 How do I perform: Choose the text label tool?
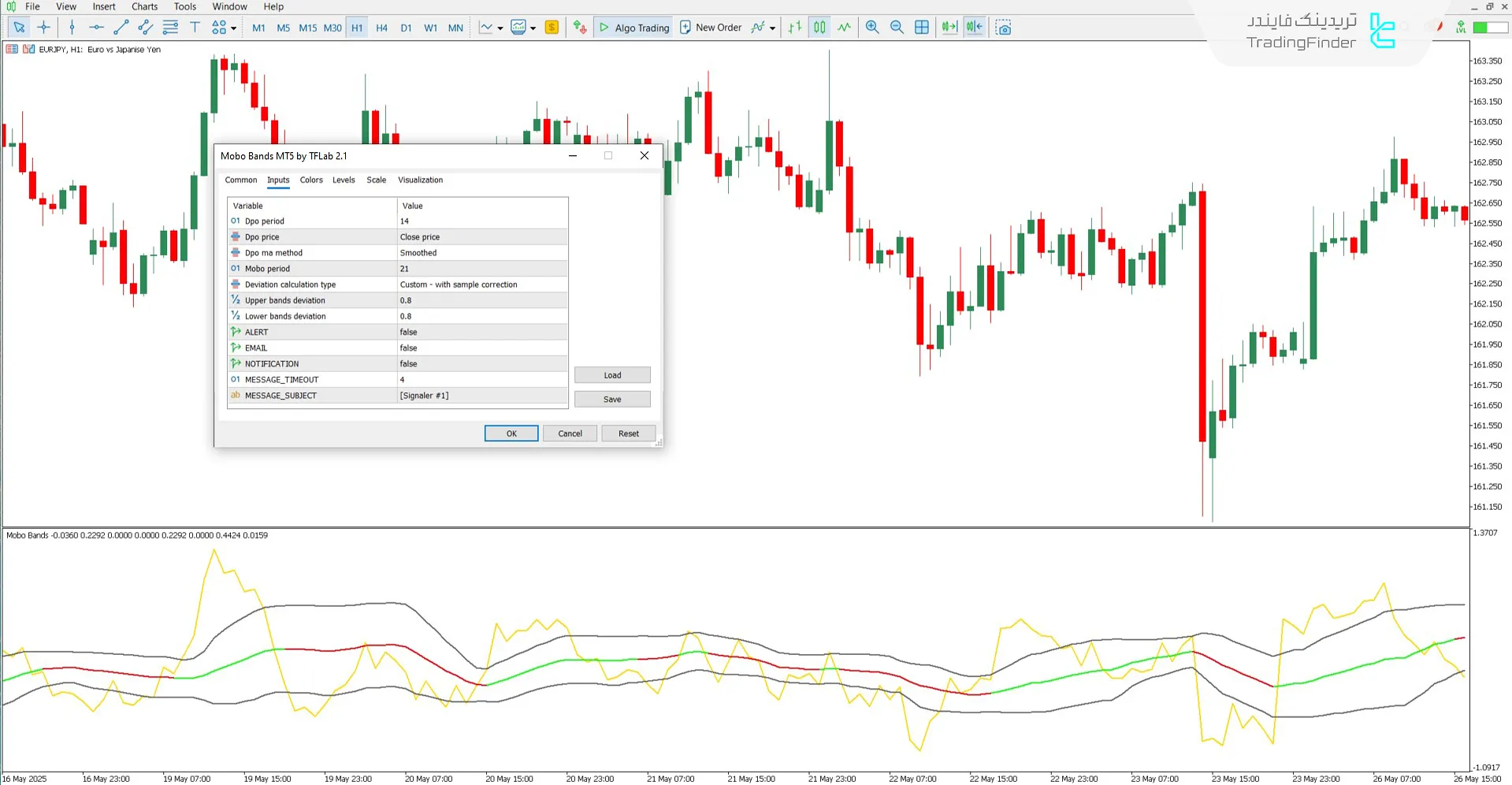(195, 28)
